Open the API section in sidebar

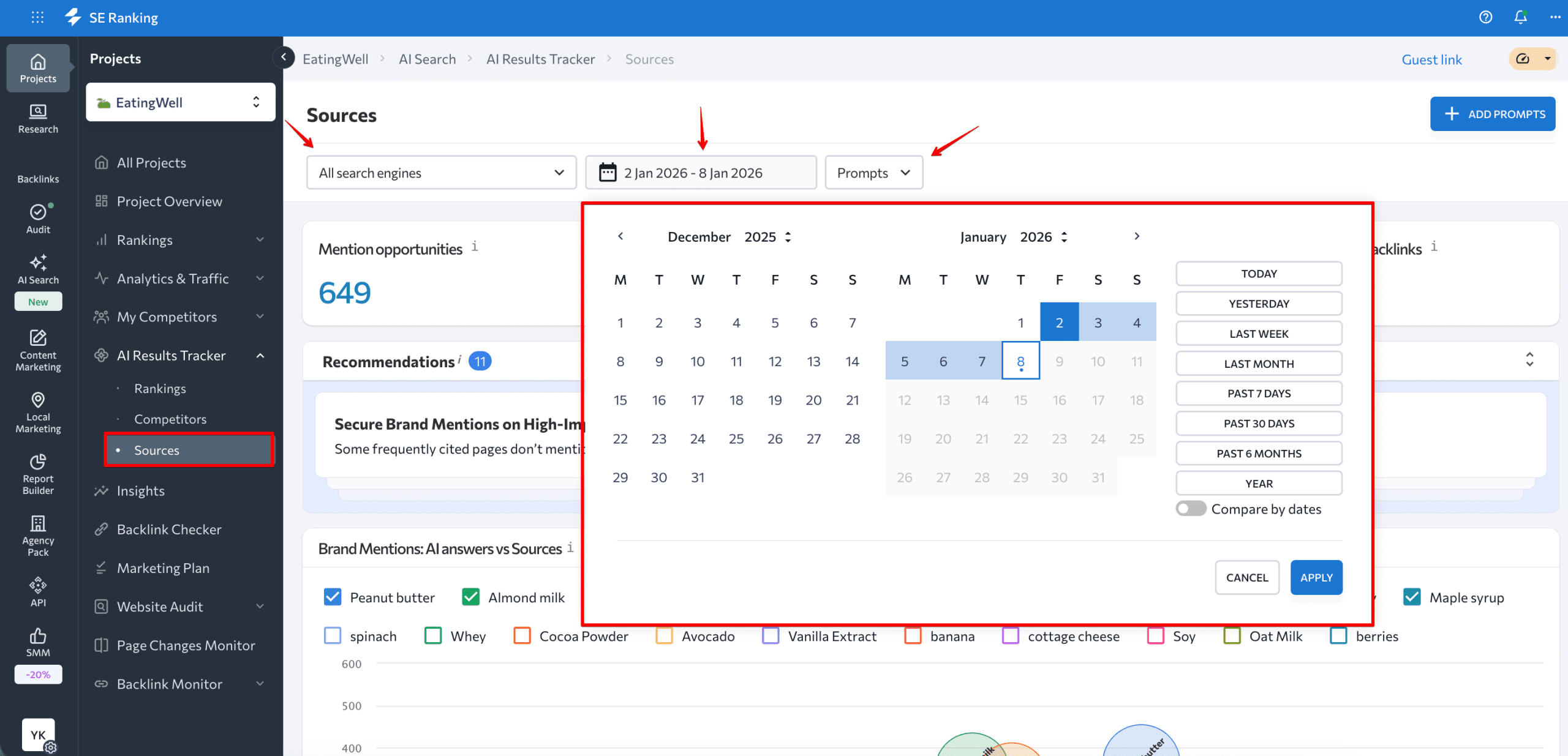tap(37, 590)
